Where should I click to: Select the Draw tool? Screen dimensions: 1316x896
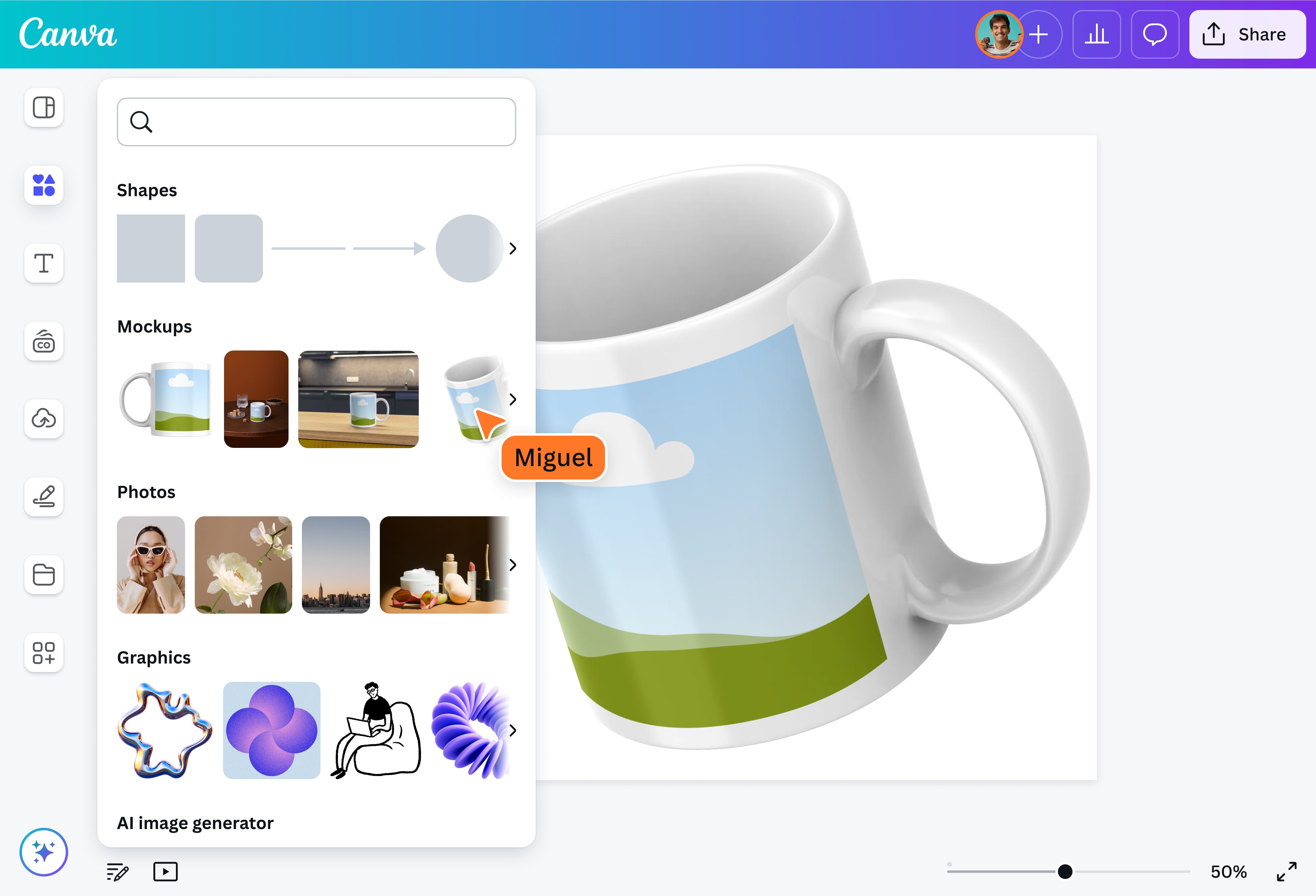pos(44,497)
